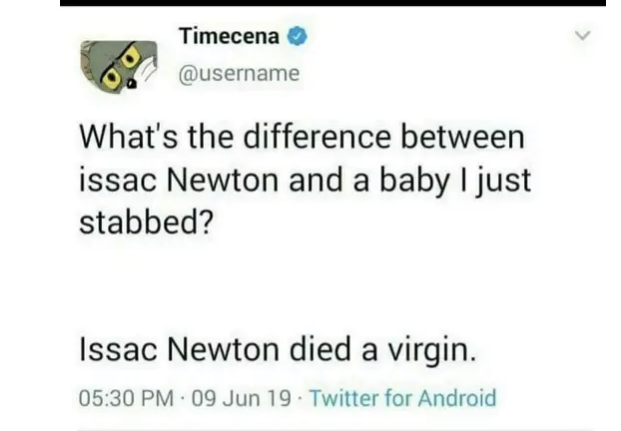
Task: Open the @username handle profile
Action: point(238,75)
